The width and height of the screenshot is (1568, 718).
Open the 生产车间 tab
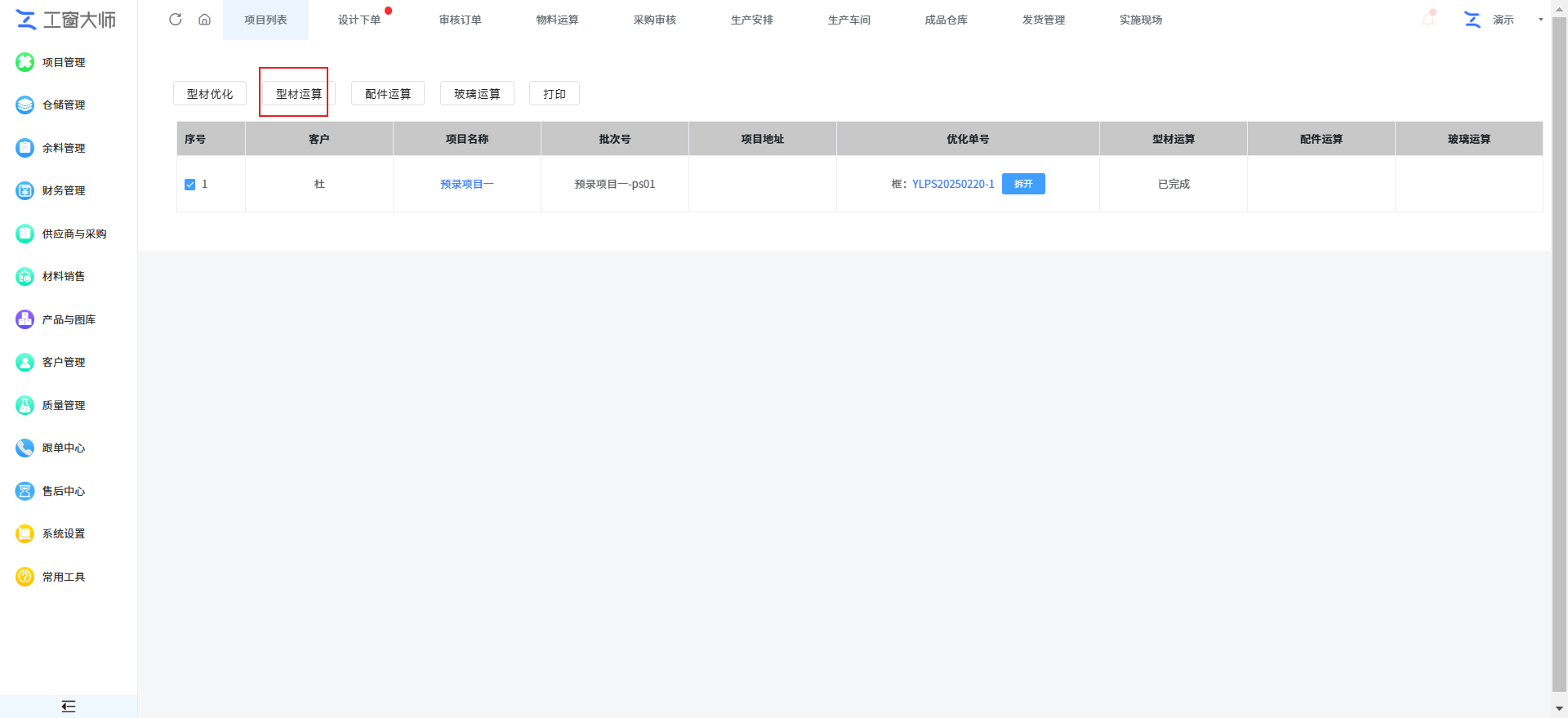click(849, 20)
